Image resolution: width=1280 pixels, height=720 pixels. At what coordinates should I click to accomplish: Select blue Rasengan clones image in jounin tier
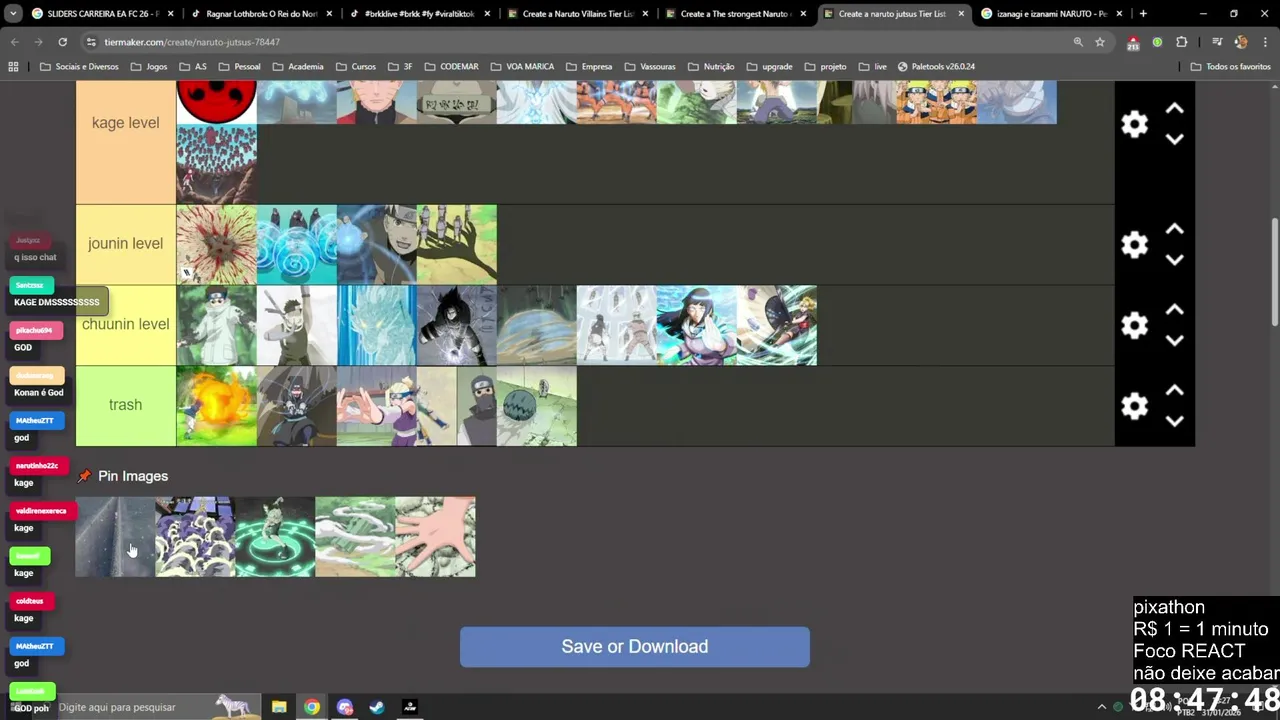(297, 245)
